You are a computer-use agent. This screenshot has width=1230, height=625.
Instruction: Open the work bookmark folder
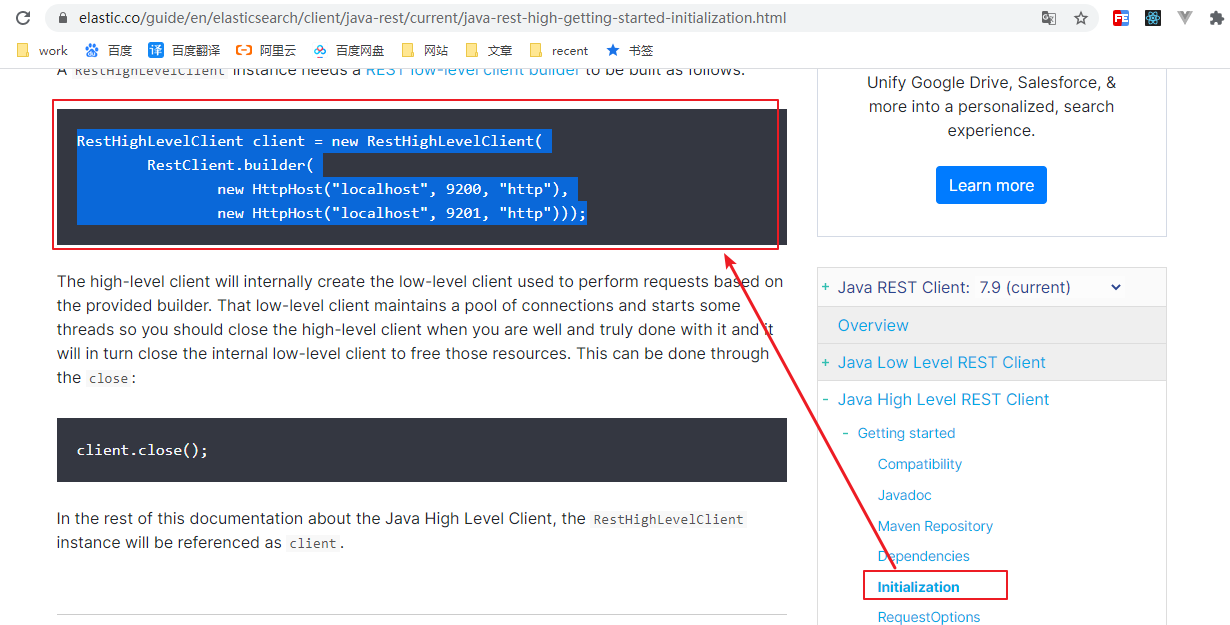(42, 50)
